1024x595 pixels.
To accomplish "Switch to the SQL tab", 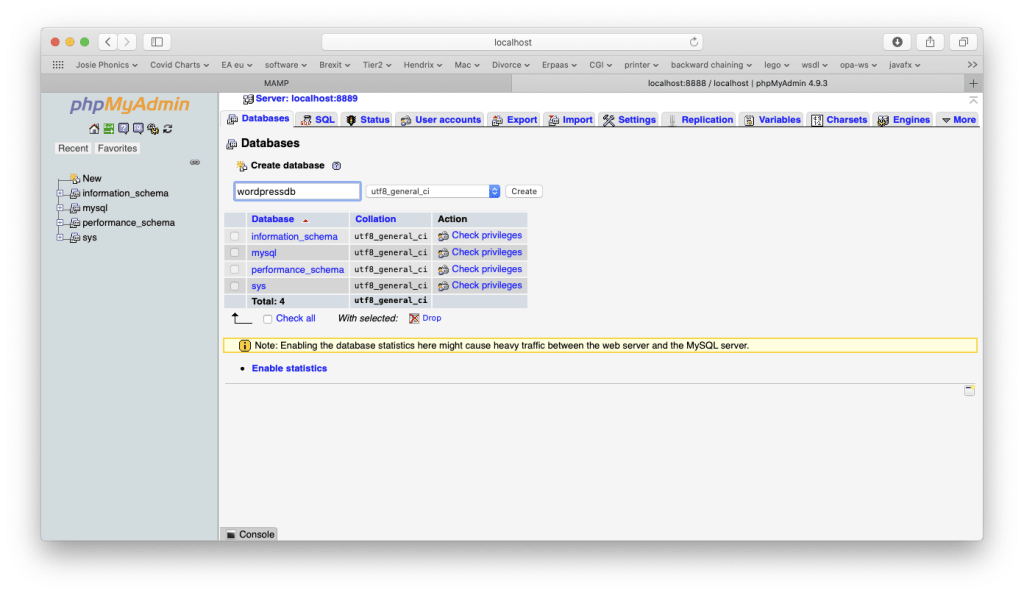I will 318,120.
